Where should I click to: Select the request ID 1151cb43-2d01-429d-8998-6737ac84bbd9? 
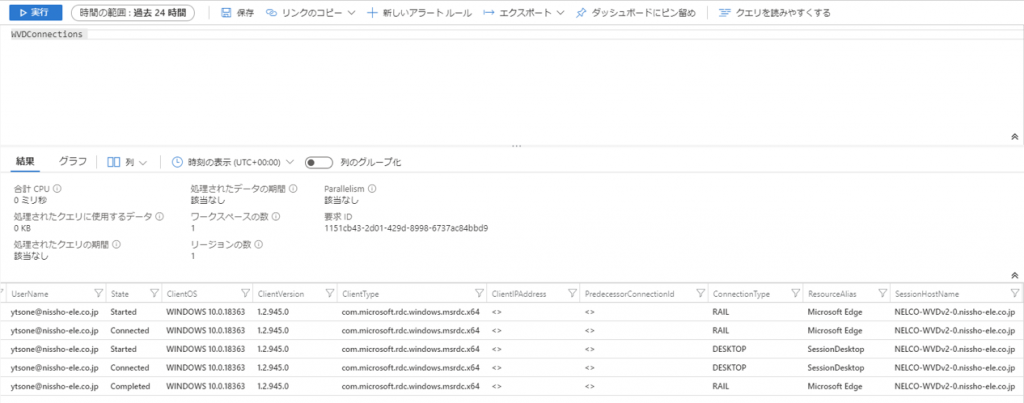406,229
